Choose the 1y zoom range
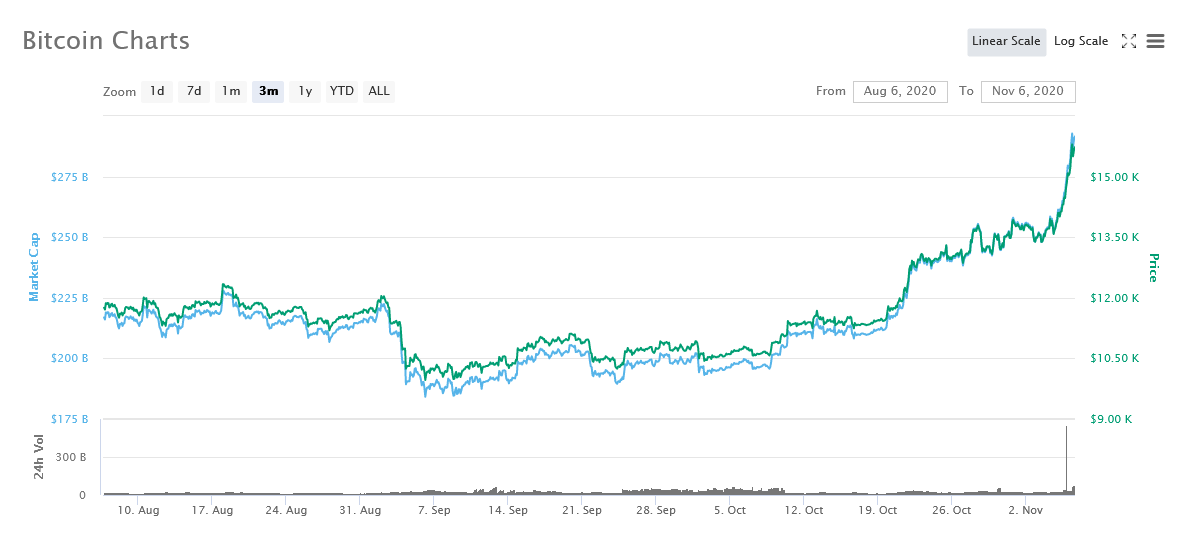Image resolution: width=1177 pixels, height=535 pixels. point(305,91)
